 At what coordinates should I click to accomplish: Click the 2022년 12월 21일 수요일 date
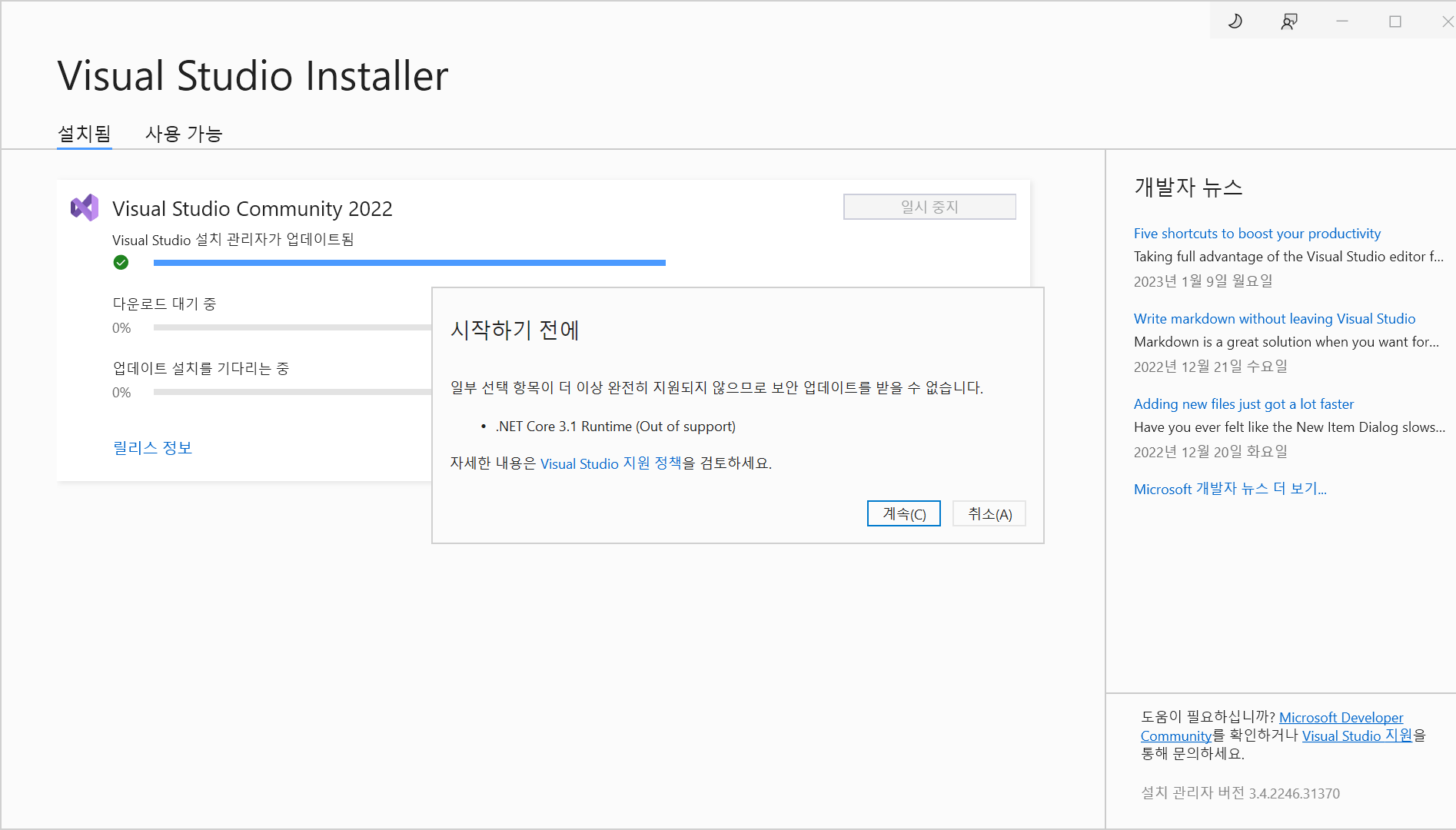pyautogui.click(x=1211, y=366)
